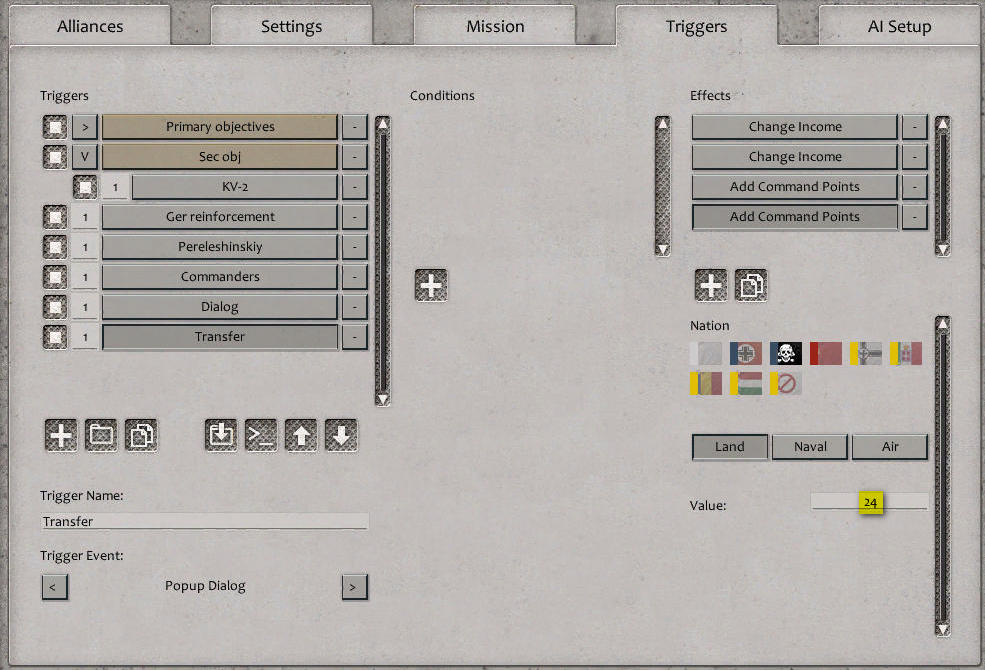
Task: Delete the Transfer trigger with minus
Action: click(355, 337)
